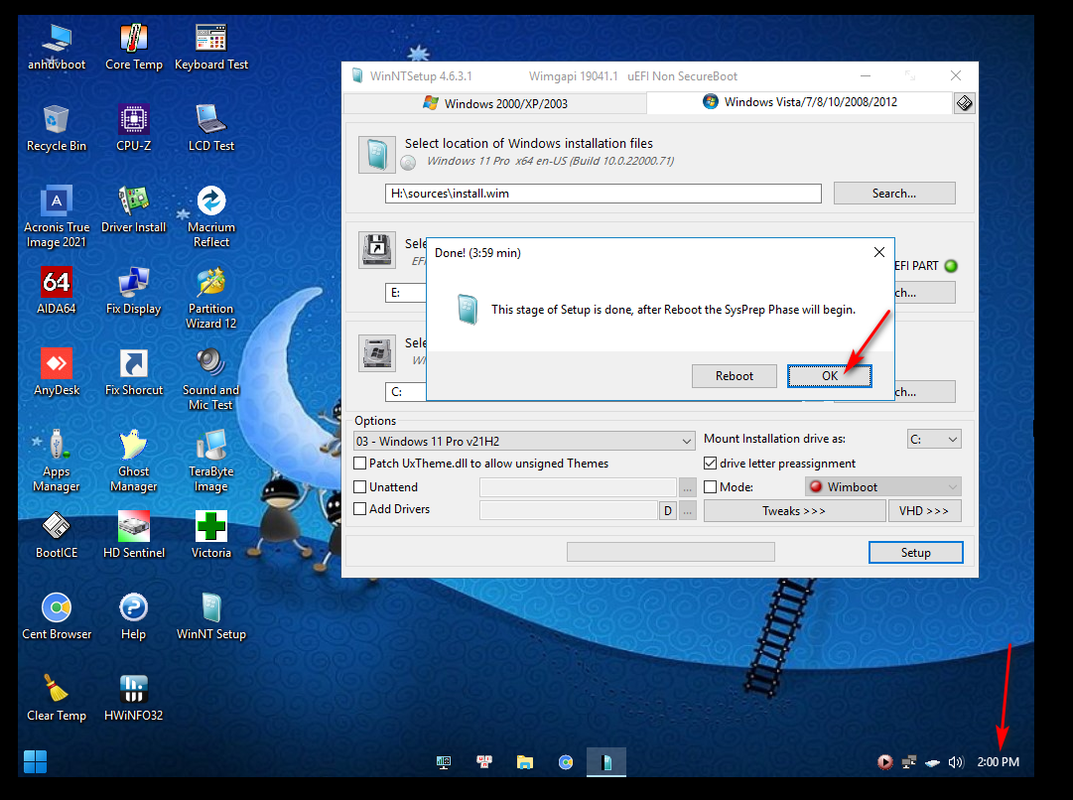Uncheck drive letter preassignment
This screenshot has width=1073, height=800.
point(710,463)
